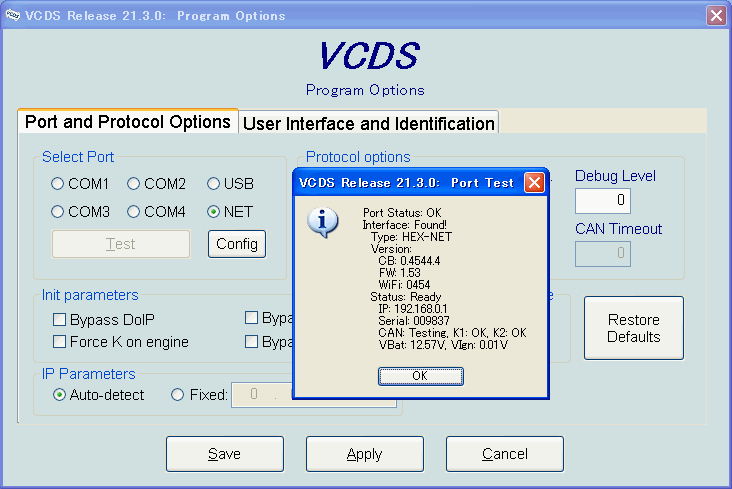
Task: Click the Test port button
Action: 121,244
